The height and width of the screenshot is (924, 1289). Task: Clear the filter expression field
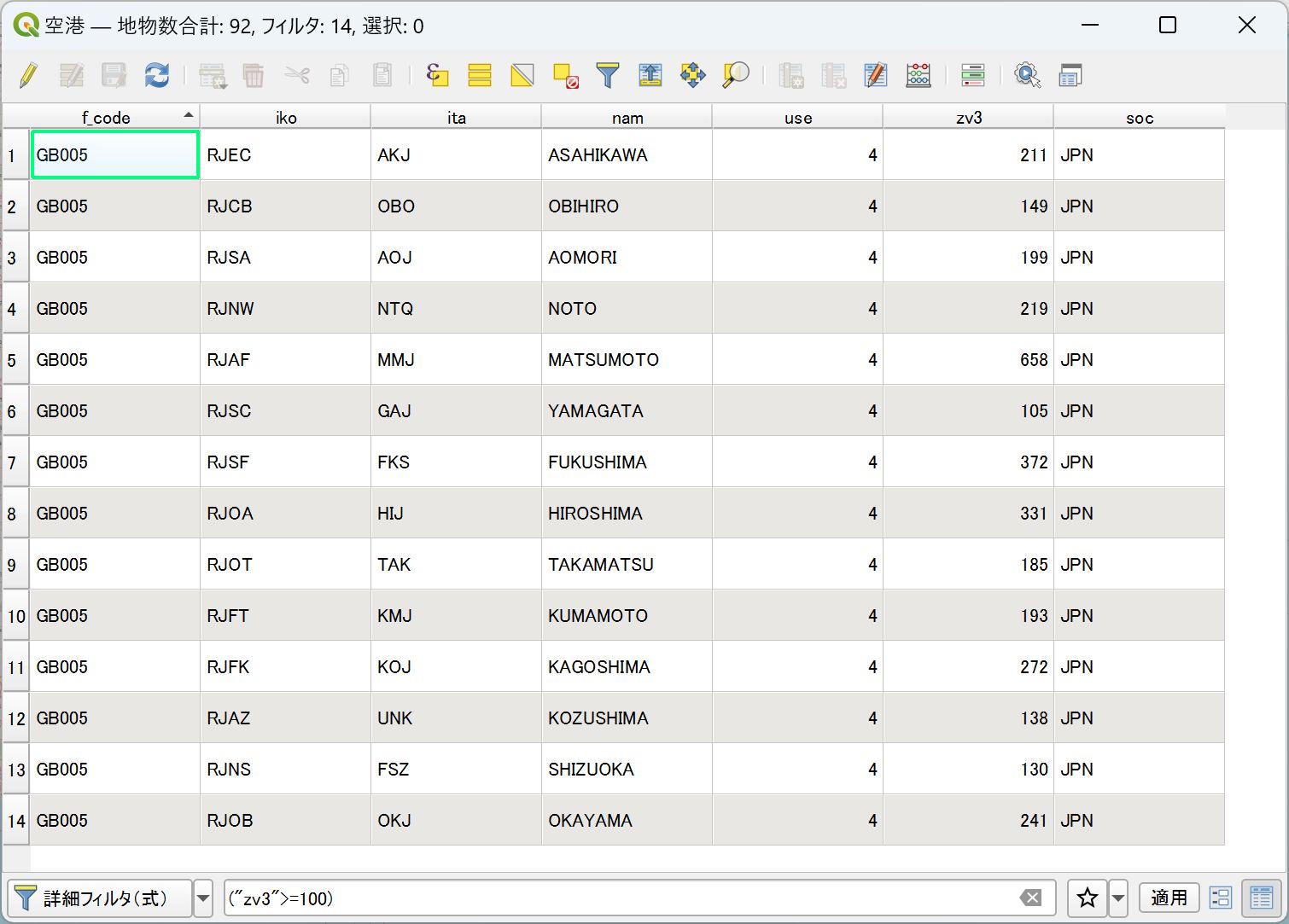tap(1031, 898)
